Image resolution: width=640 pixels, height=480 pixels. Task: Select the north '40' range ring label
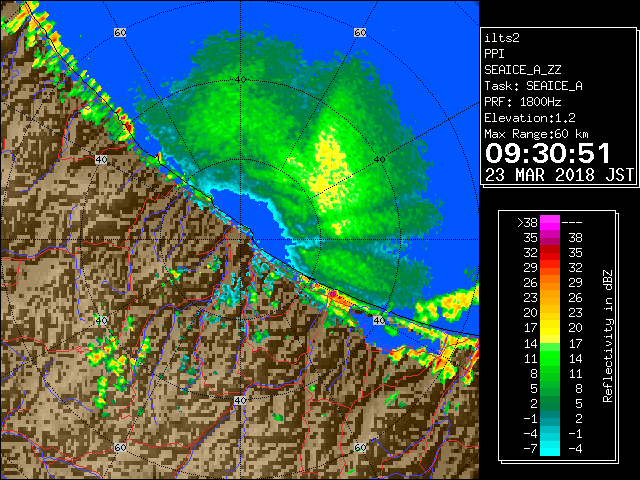240,80
